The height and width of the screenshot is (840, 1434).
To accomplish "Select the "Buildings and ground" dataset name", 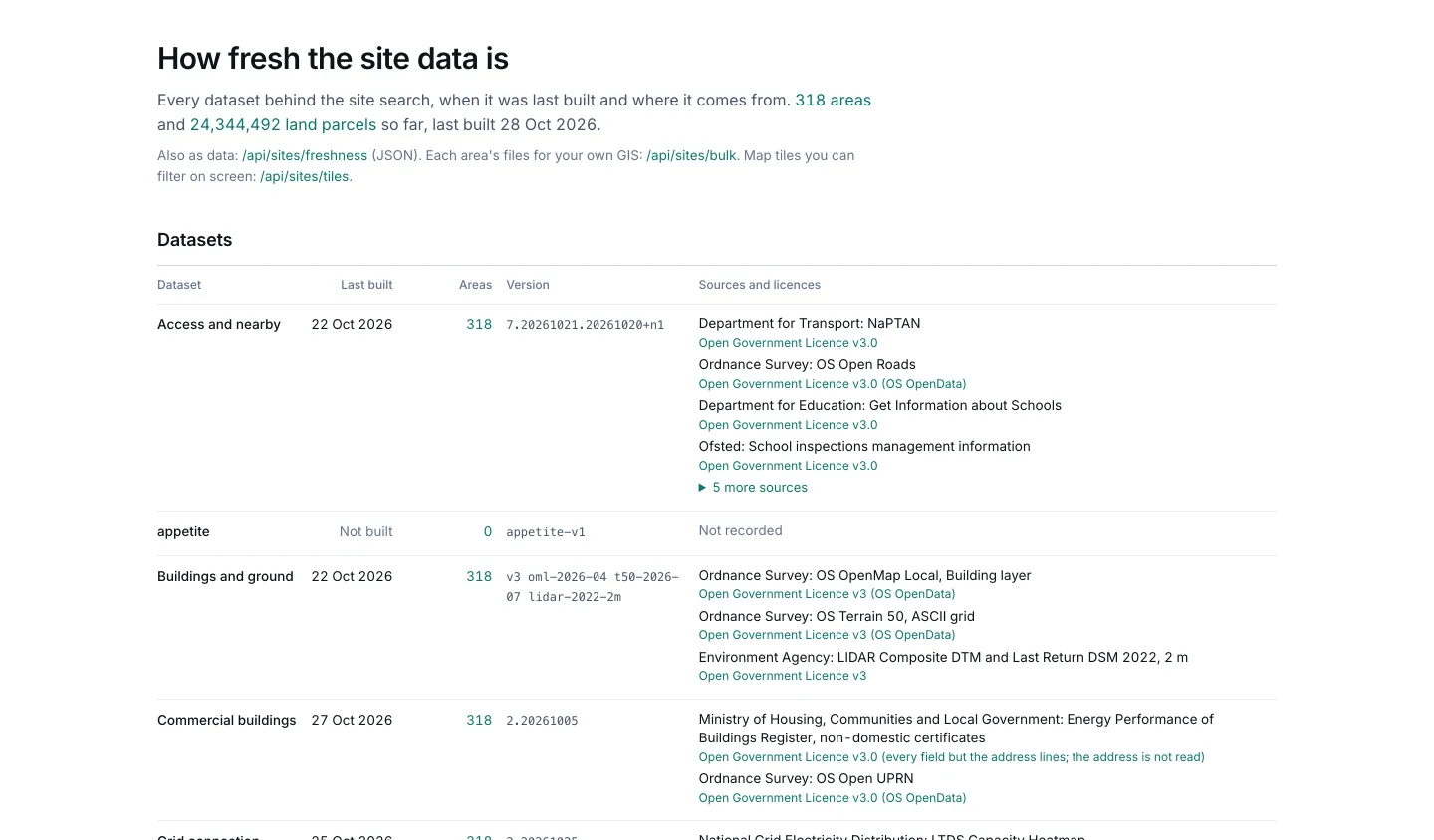I will tap(225, 577).
